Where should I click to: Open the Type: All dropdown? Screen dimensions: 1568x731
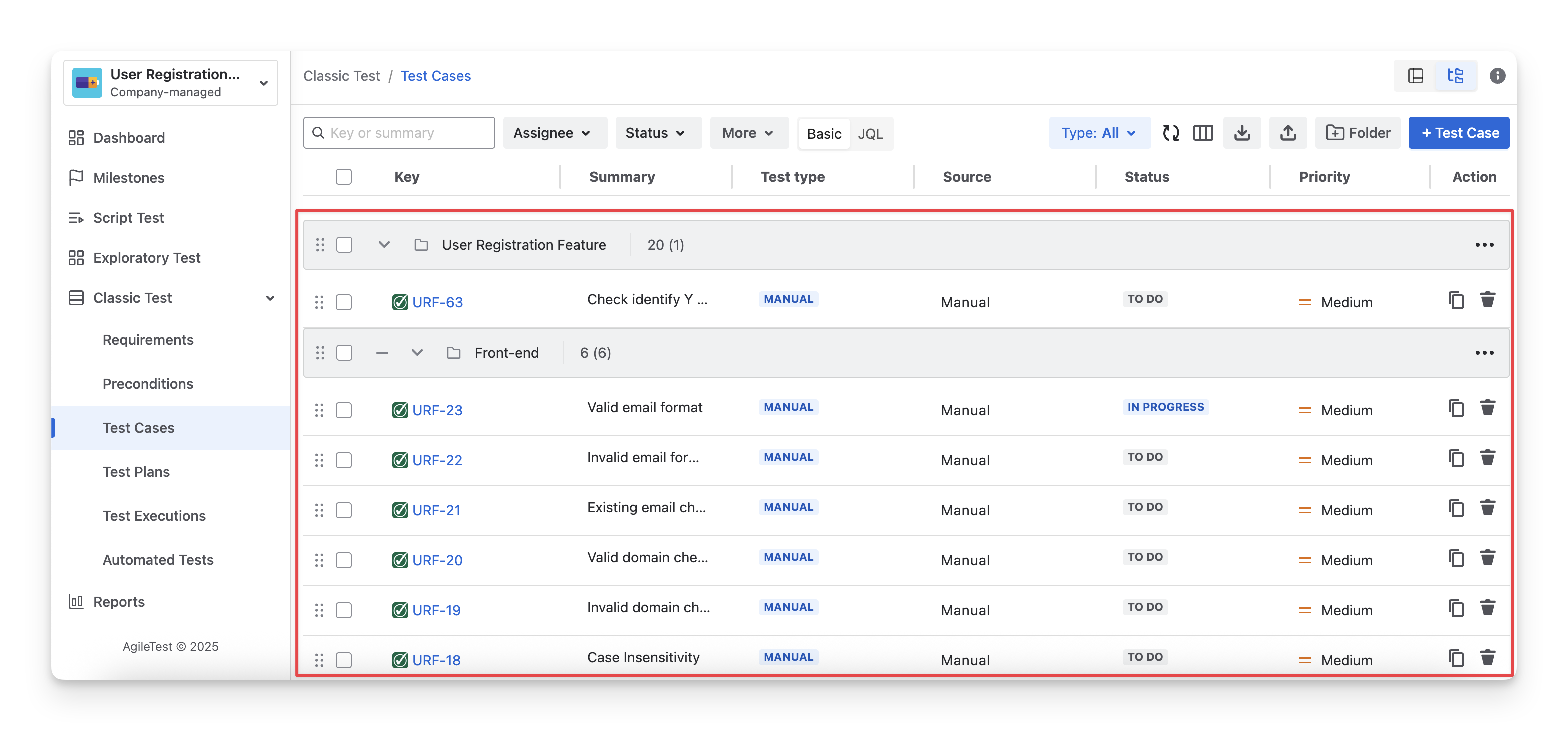tap(1099, 133)
